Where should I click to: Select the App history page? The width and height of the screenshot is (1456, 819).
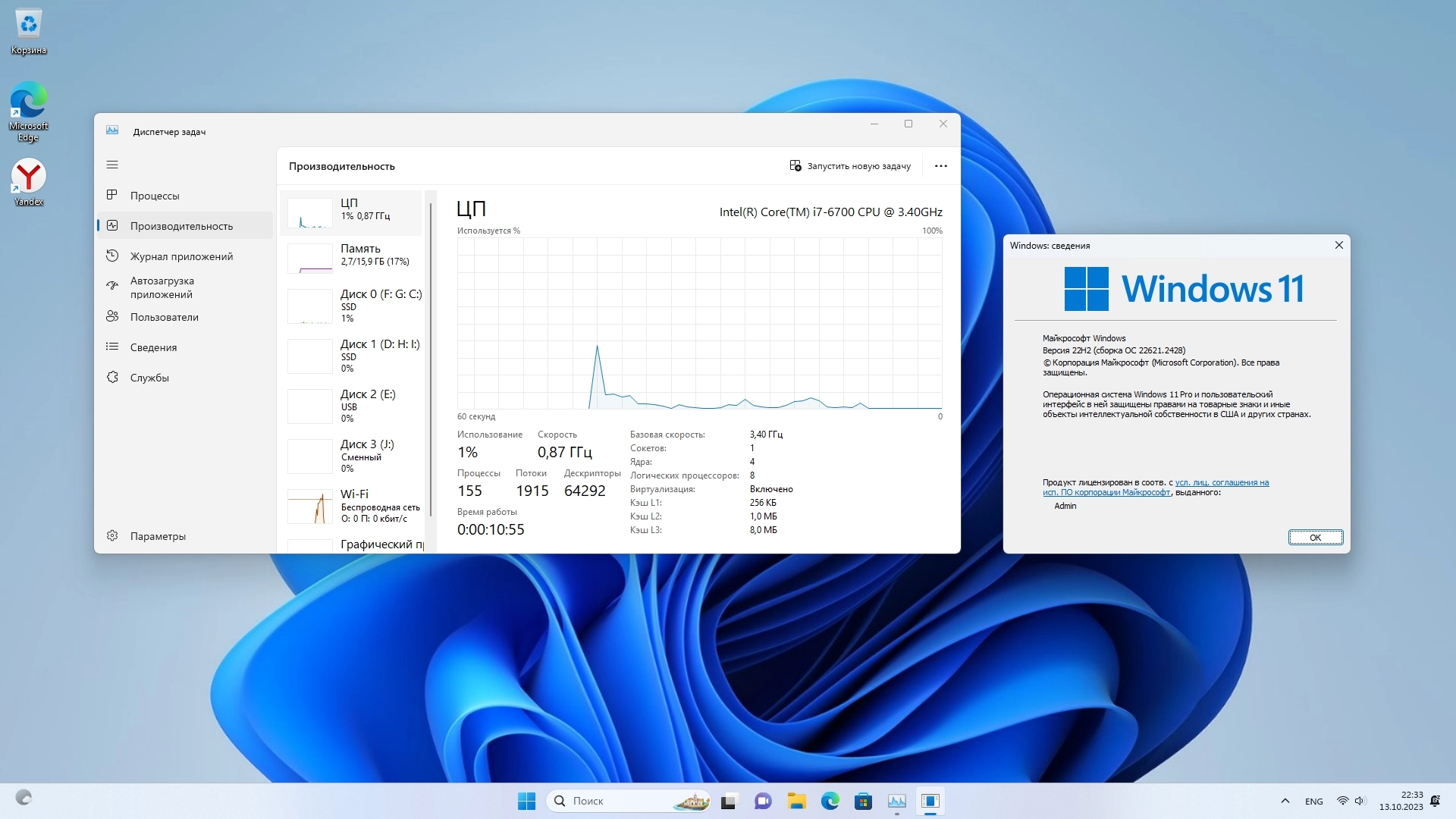point(181,256)
